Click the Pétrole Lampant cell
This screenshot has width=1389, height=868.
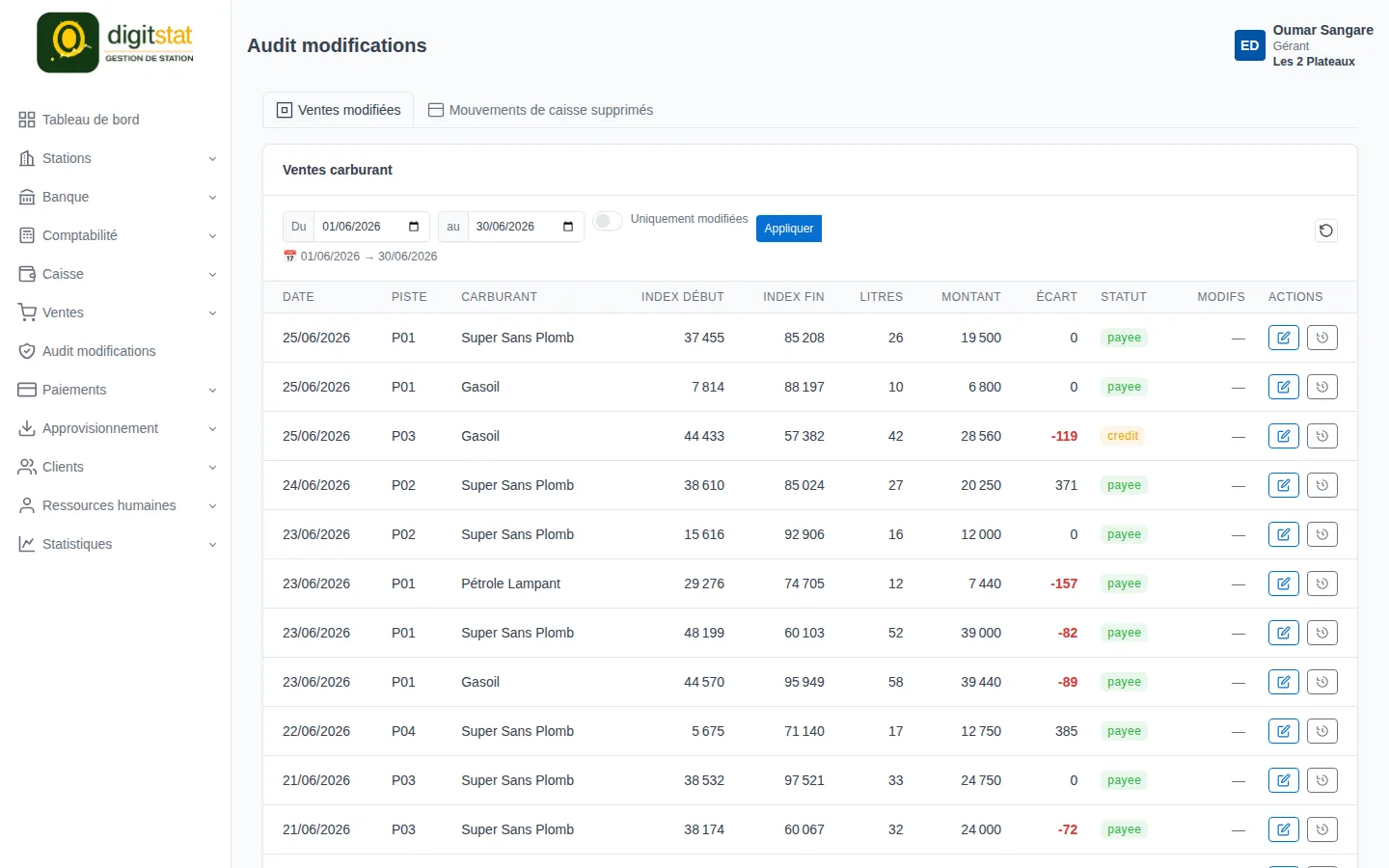pos(510,583)
